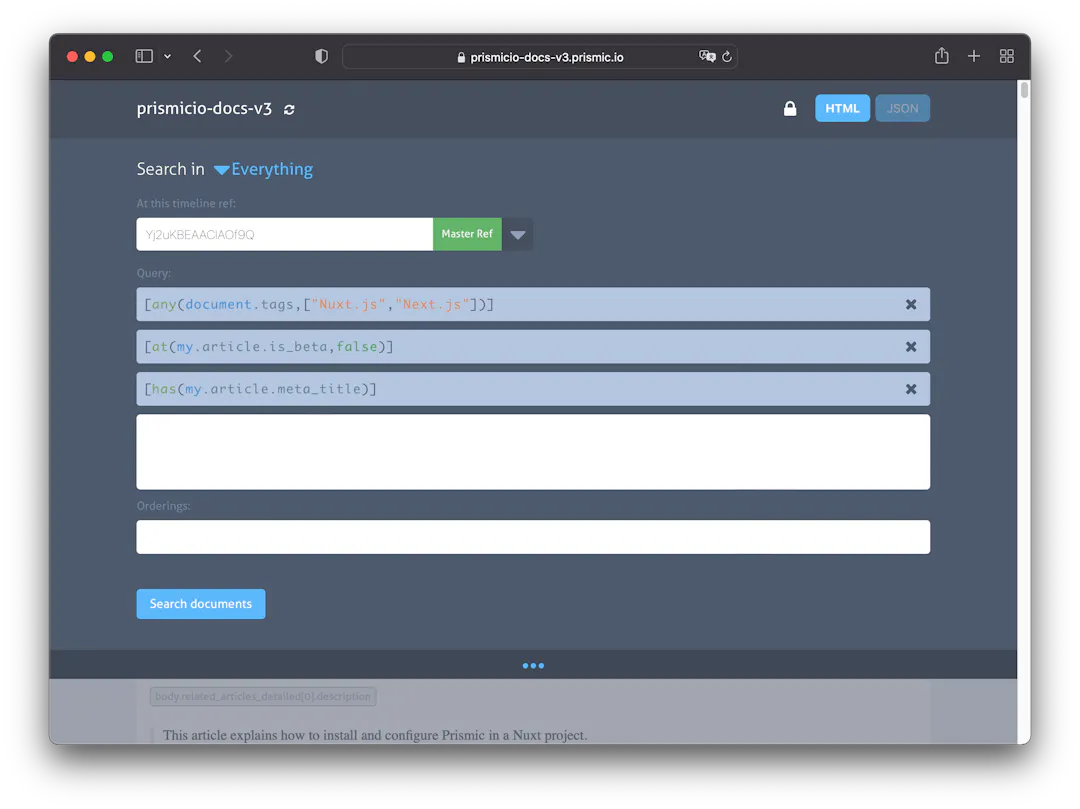This screenshot has height=809, width=1080.
Task: Click the Master Ref button
Action: (467, 233)
